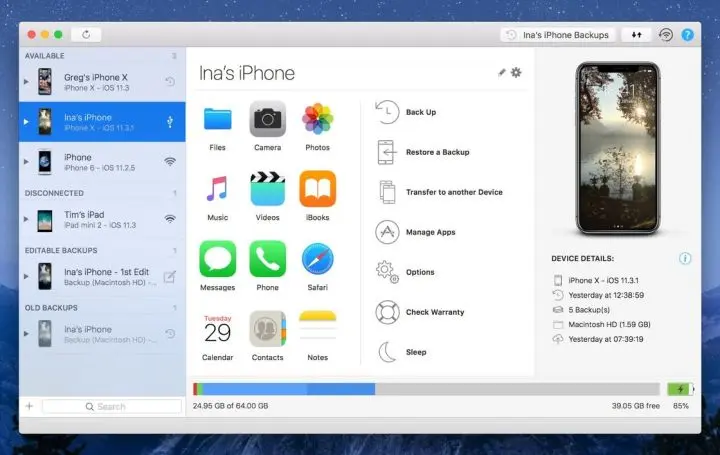Click the iPhone lock screen preview image
Screen dimensions: 720x455
click(618, 148)
